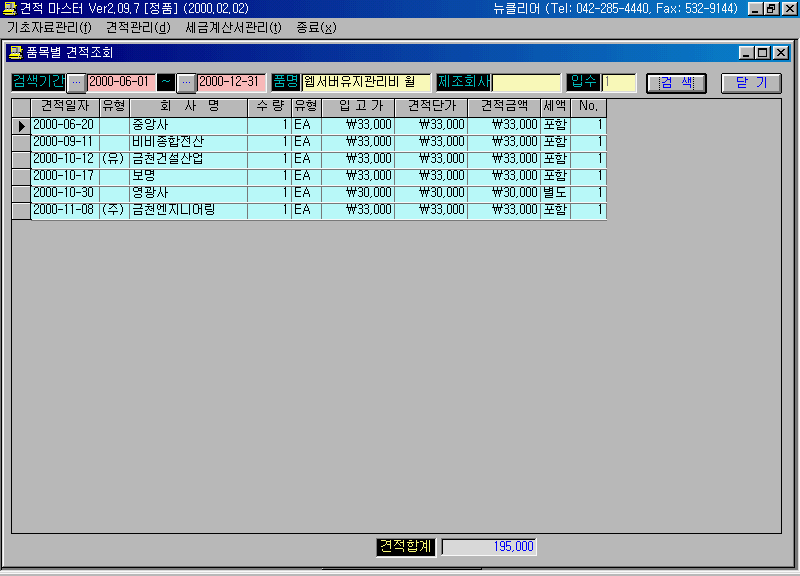This screenshot has height=576, width=800.
Task: Click ₩30,000 입고가 cell in 영광사 row
Action: [358, 193]
